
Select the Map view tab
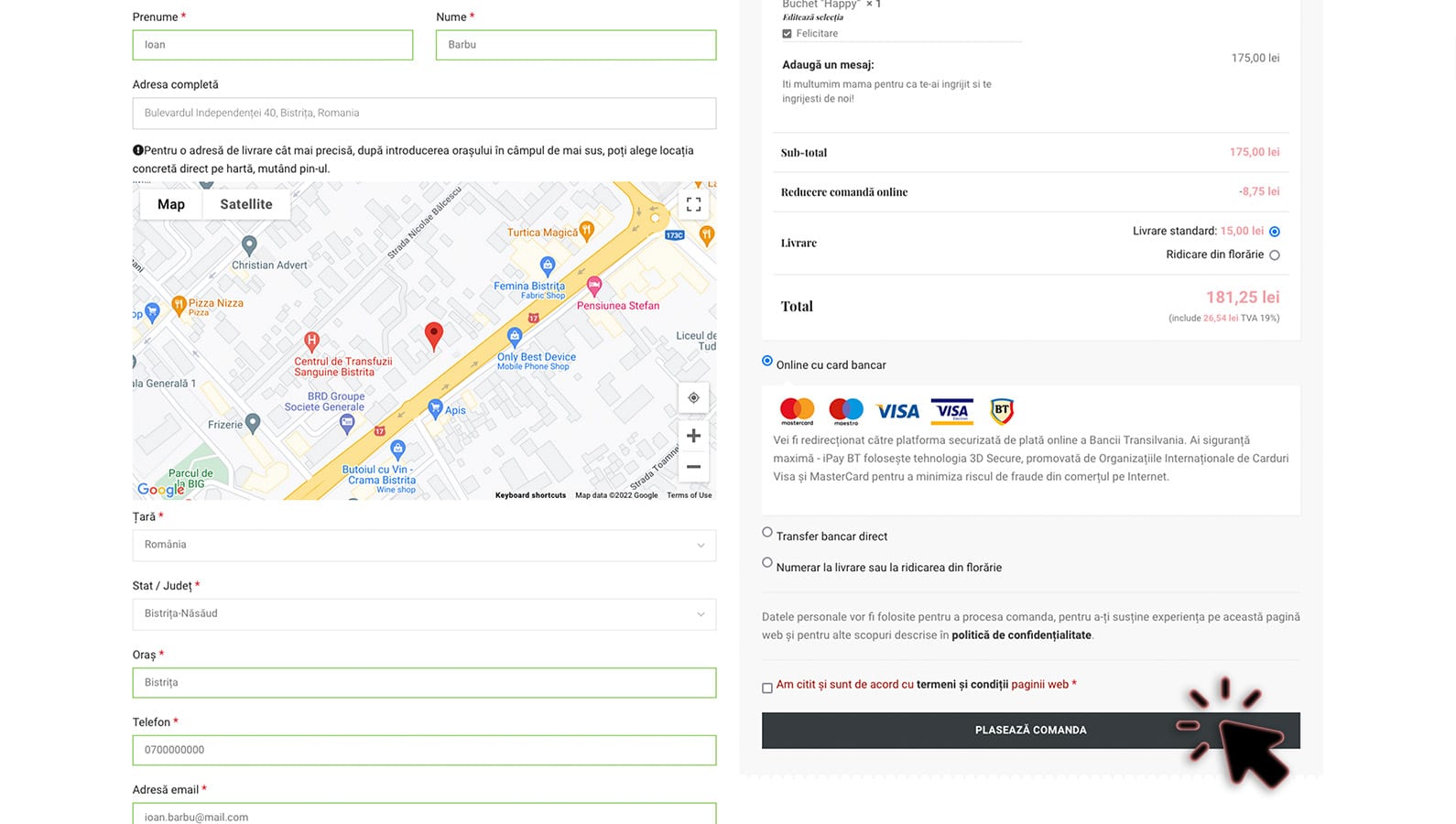pyautogui.click(x=171, y=204)
